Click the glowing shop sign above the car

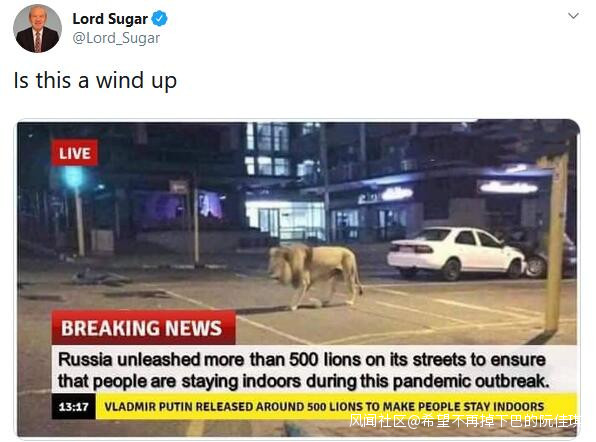[509, 187]
